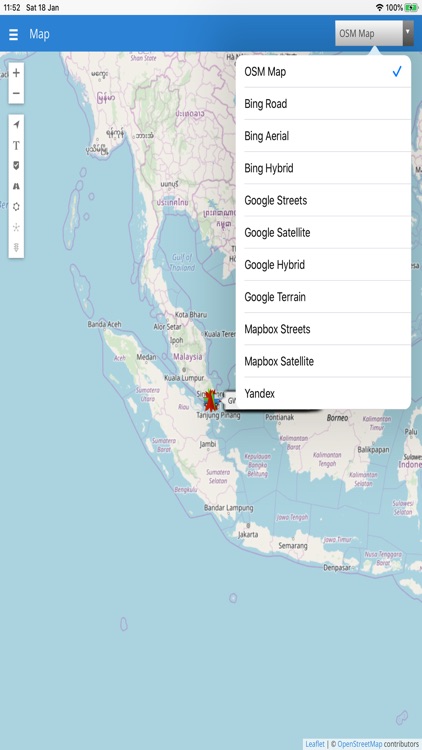The height and width of the screenshot is (750, 422).
Task: Zoom in on the map
Action: click(16, 73)
